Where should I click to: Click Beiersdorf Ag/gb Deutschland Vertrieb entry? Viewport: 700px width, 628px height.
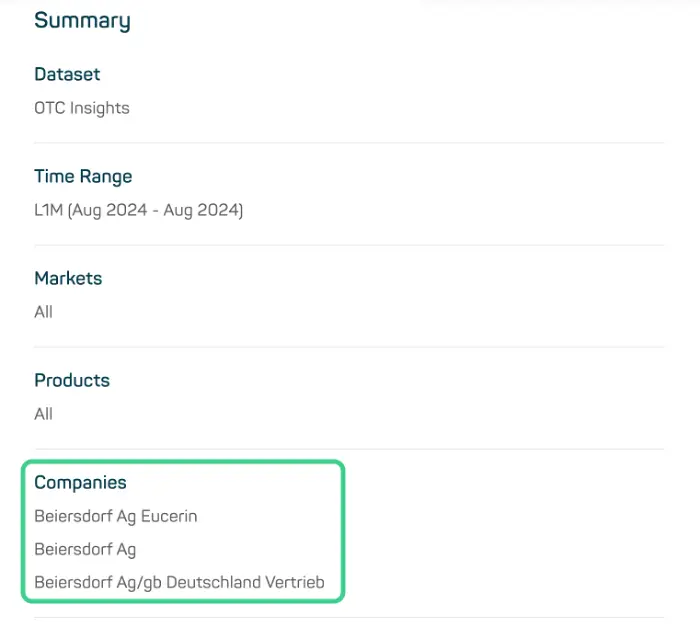(179, 583)
